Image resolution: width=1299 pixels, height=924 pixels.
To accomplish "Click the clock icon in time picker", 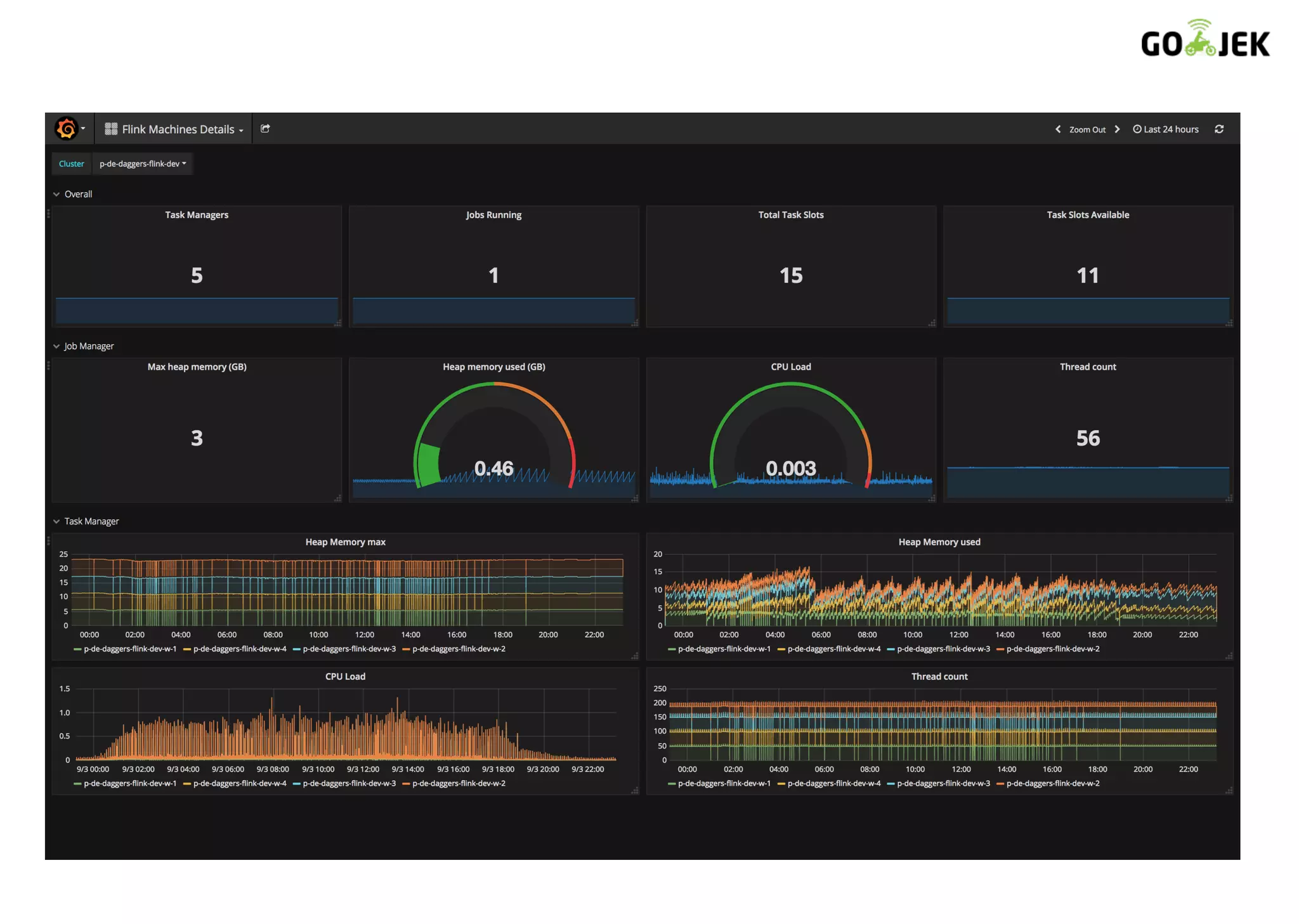I will click(x=1137, y=129).
